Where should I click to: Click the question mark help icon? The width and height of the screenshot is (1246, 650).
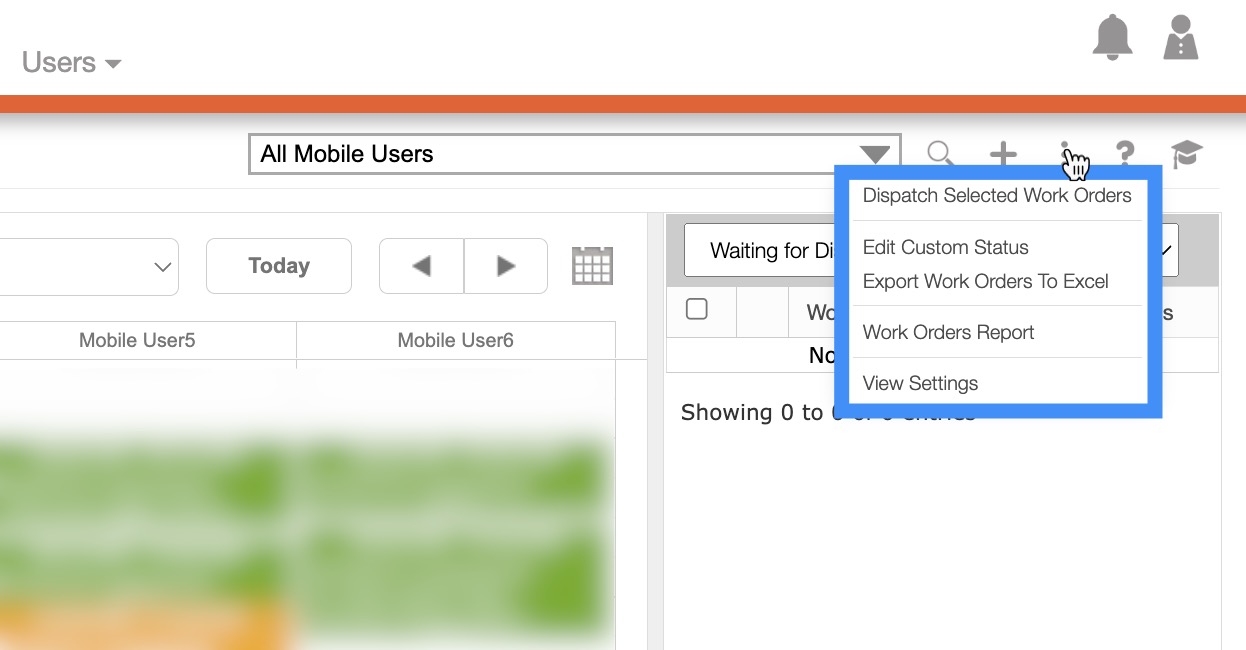pos(1125,154)
